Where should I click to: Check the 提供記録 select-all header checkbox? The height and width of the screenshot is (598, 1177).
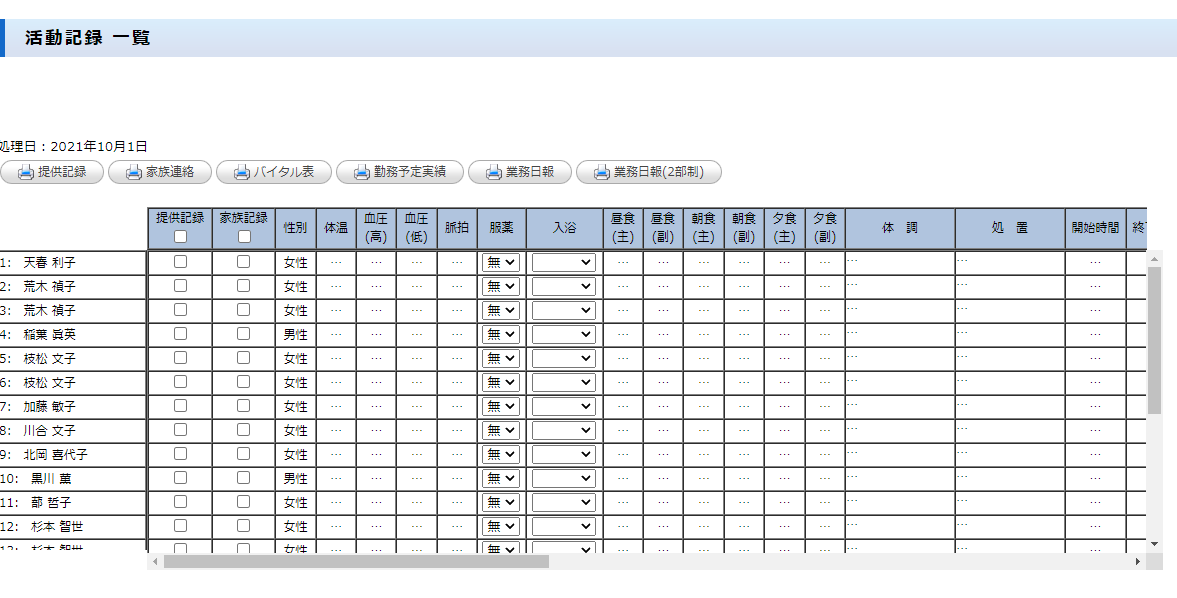point(180,237)
